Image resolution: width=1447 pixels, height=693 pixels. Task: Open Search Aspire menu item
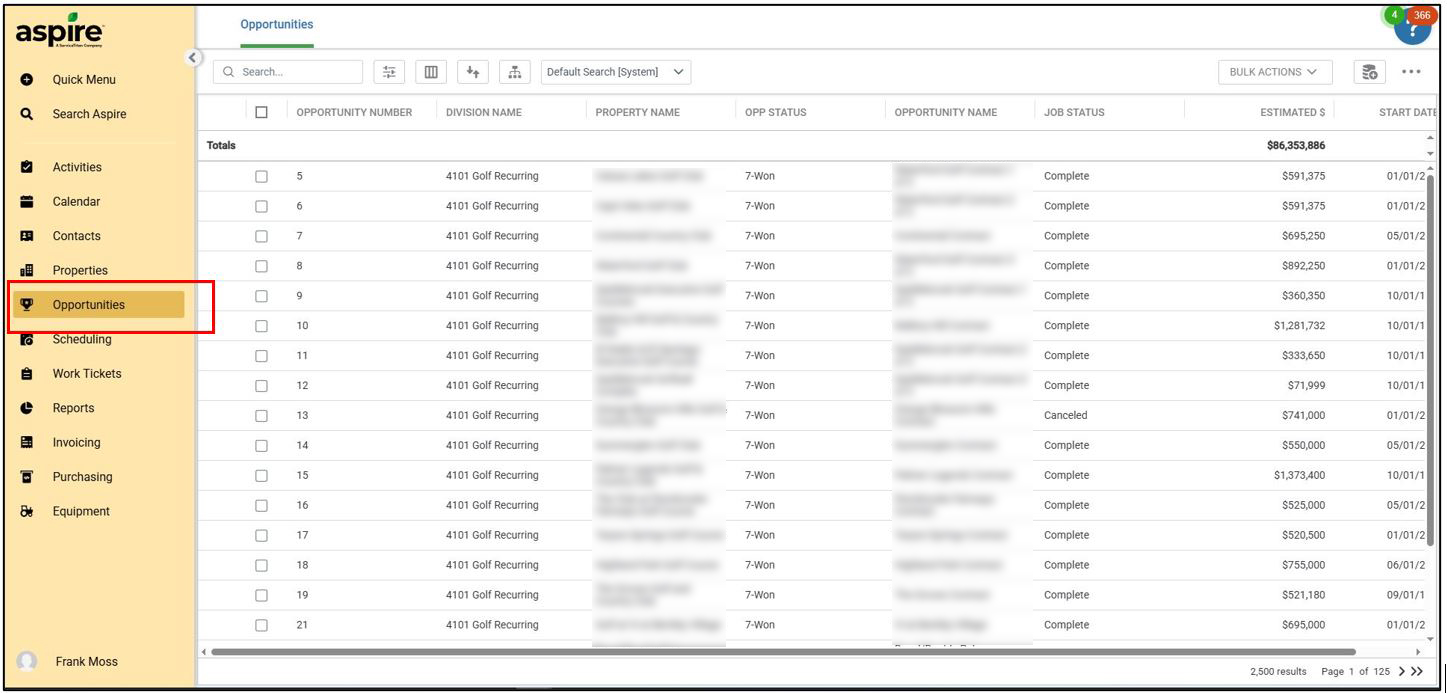click(x=90, y=114)
